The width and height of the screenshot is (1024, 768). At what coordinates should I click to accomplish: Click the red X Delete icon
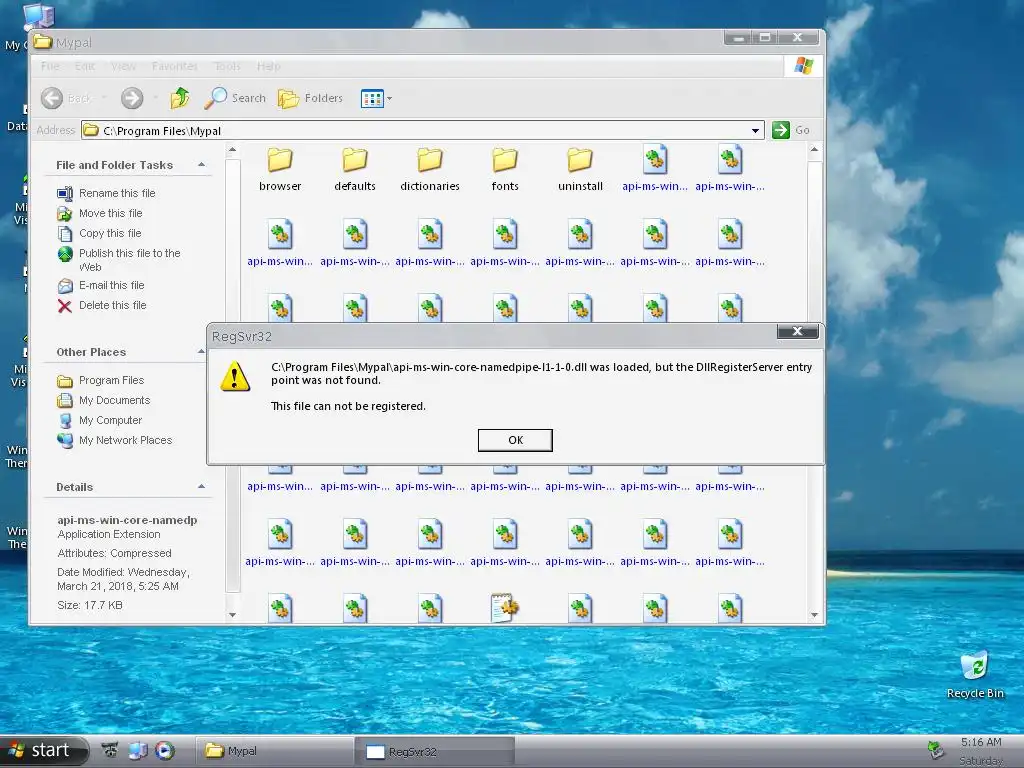pos(65,306)
